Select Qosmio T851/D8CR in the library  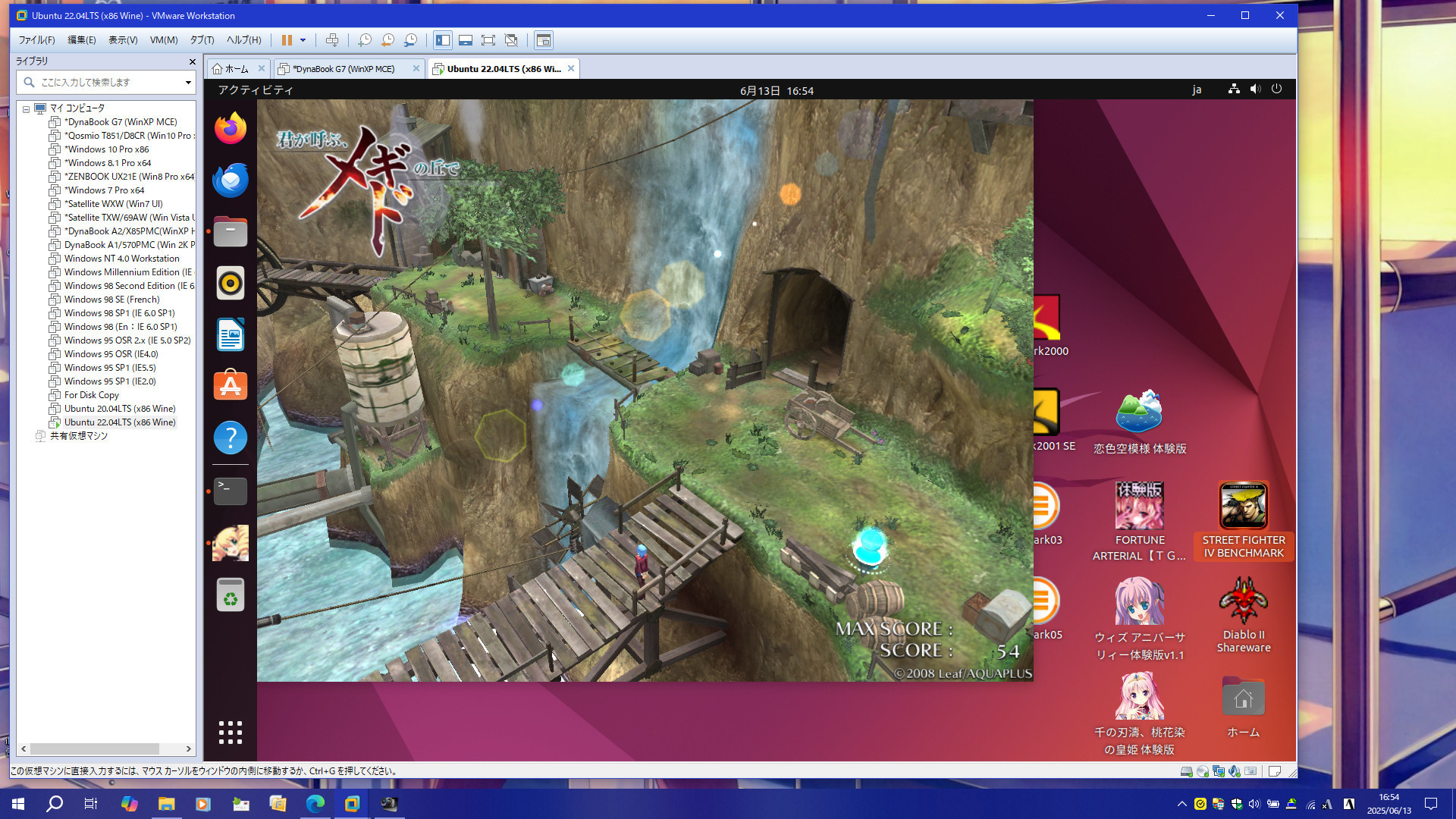121,136
